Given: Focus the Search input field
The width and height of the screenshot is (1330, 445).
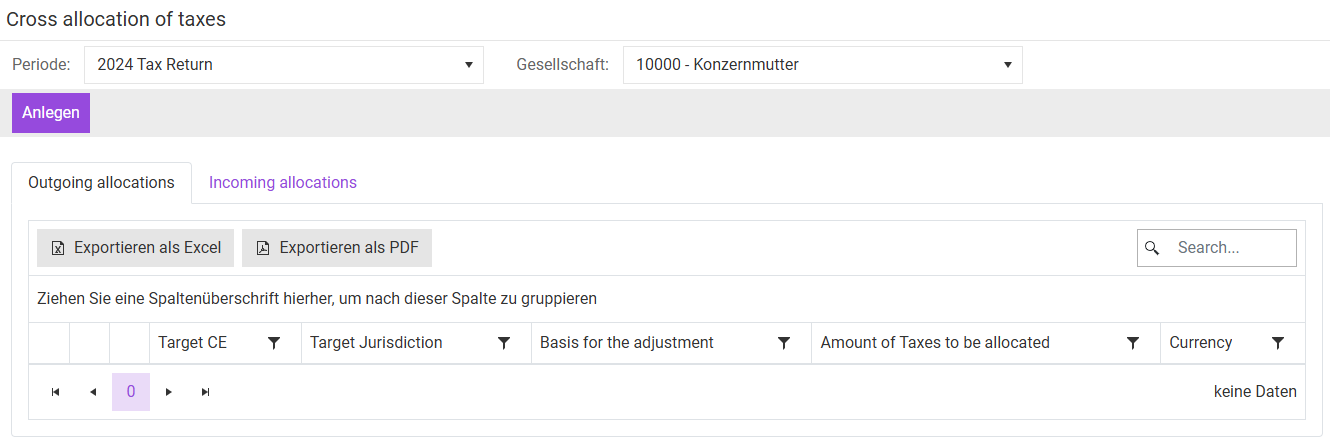Looking at the screenshot, I should pos(1230,248).
